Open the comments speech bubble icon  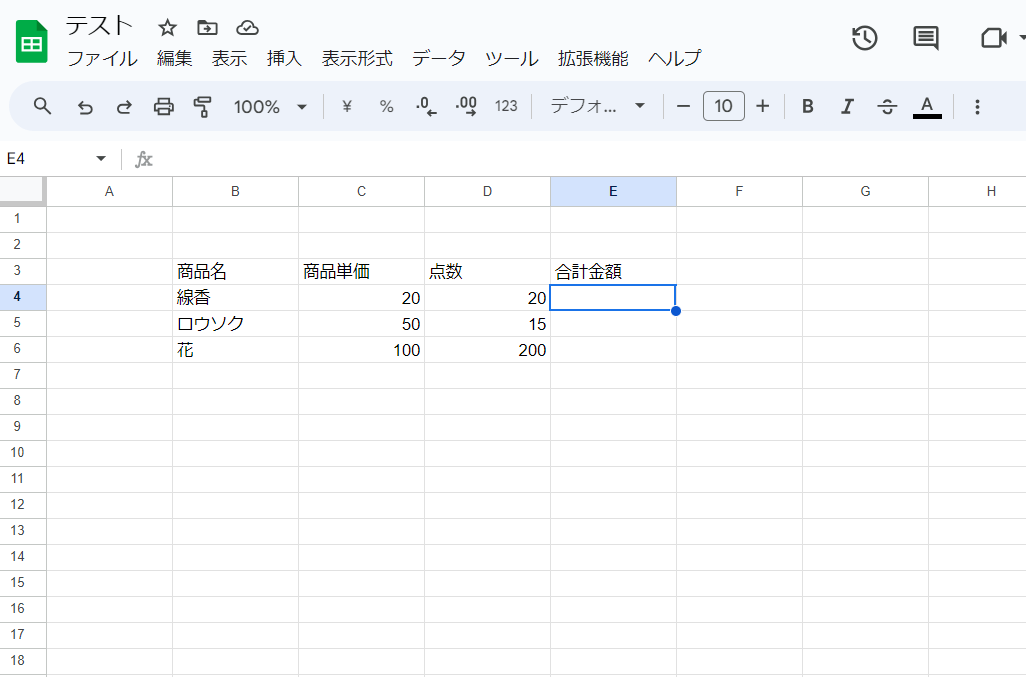click(926, 38)
